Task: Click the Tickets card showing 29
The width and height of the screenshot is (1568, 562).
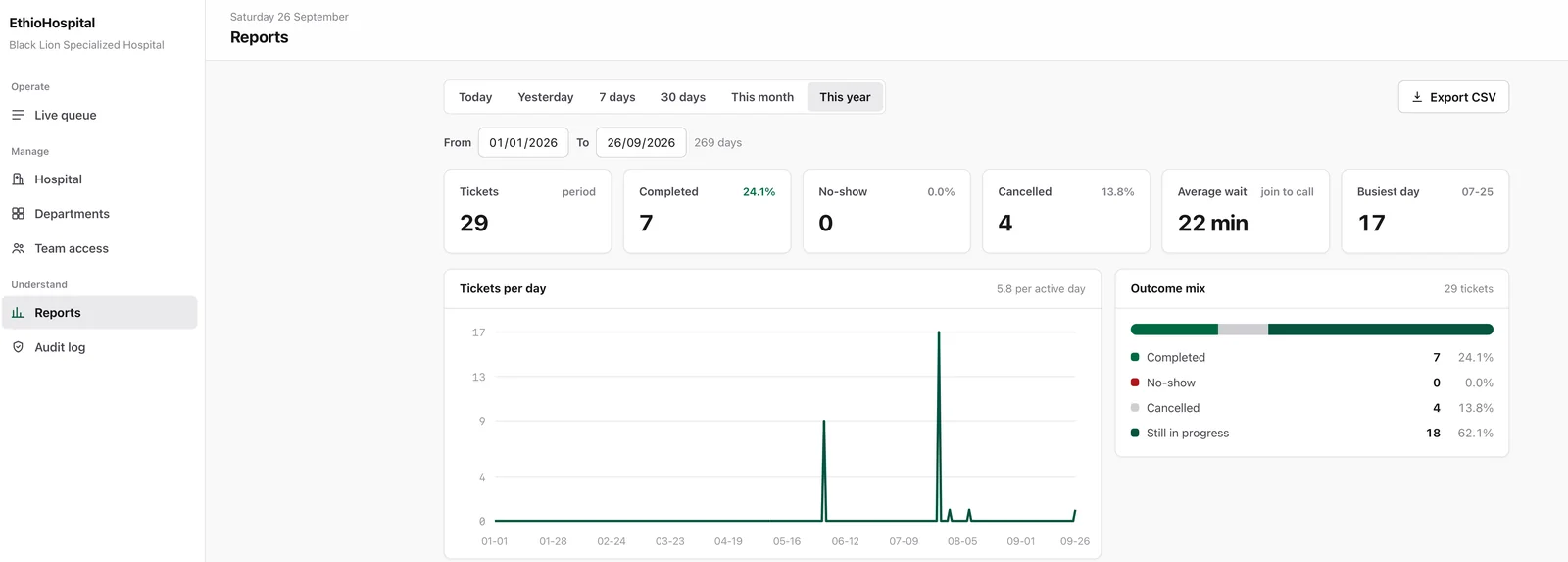Action: point(527,211)
